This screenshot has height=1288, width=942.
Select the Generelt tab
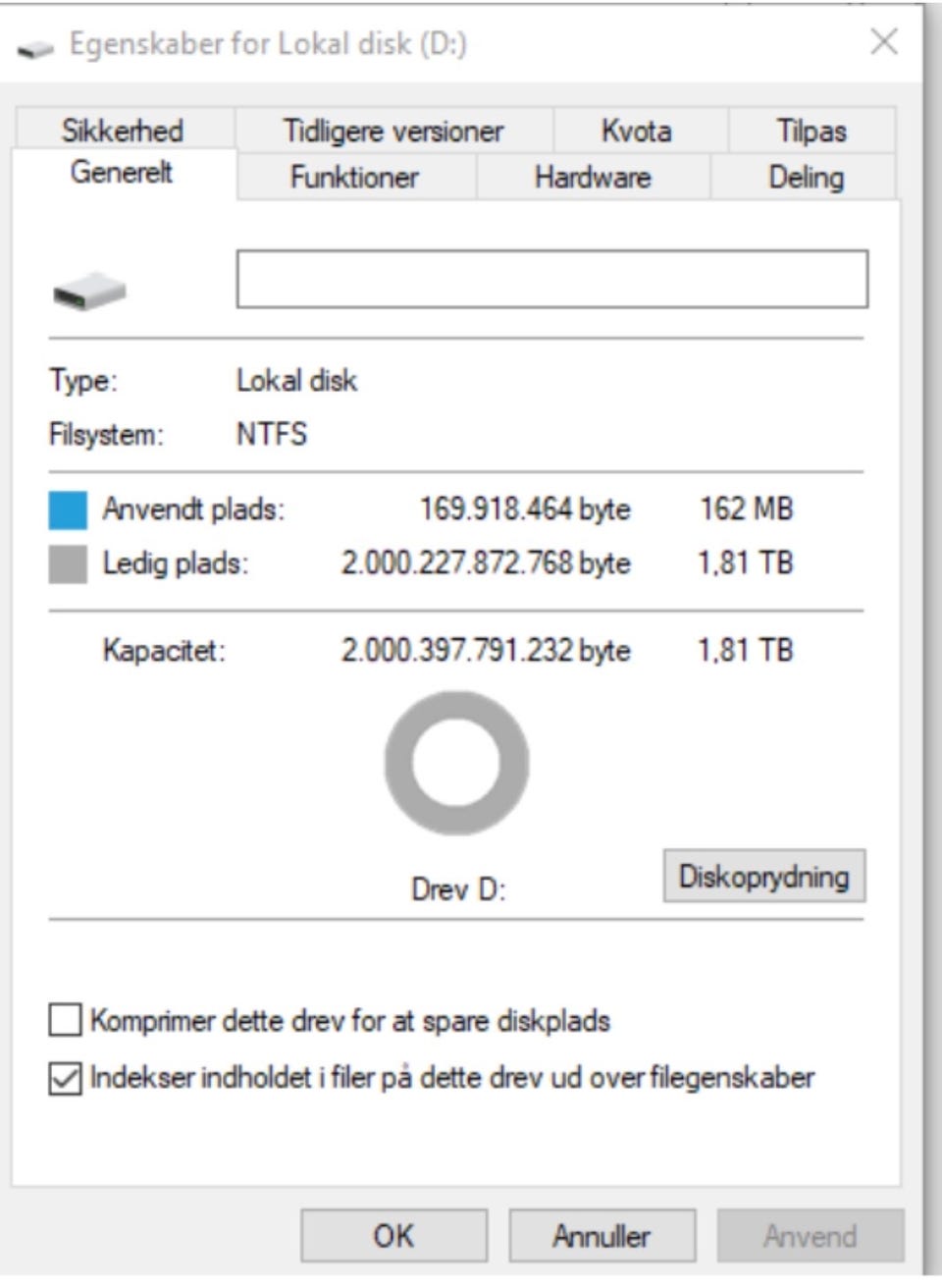click(x=123, y=173)
